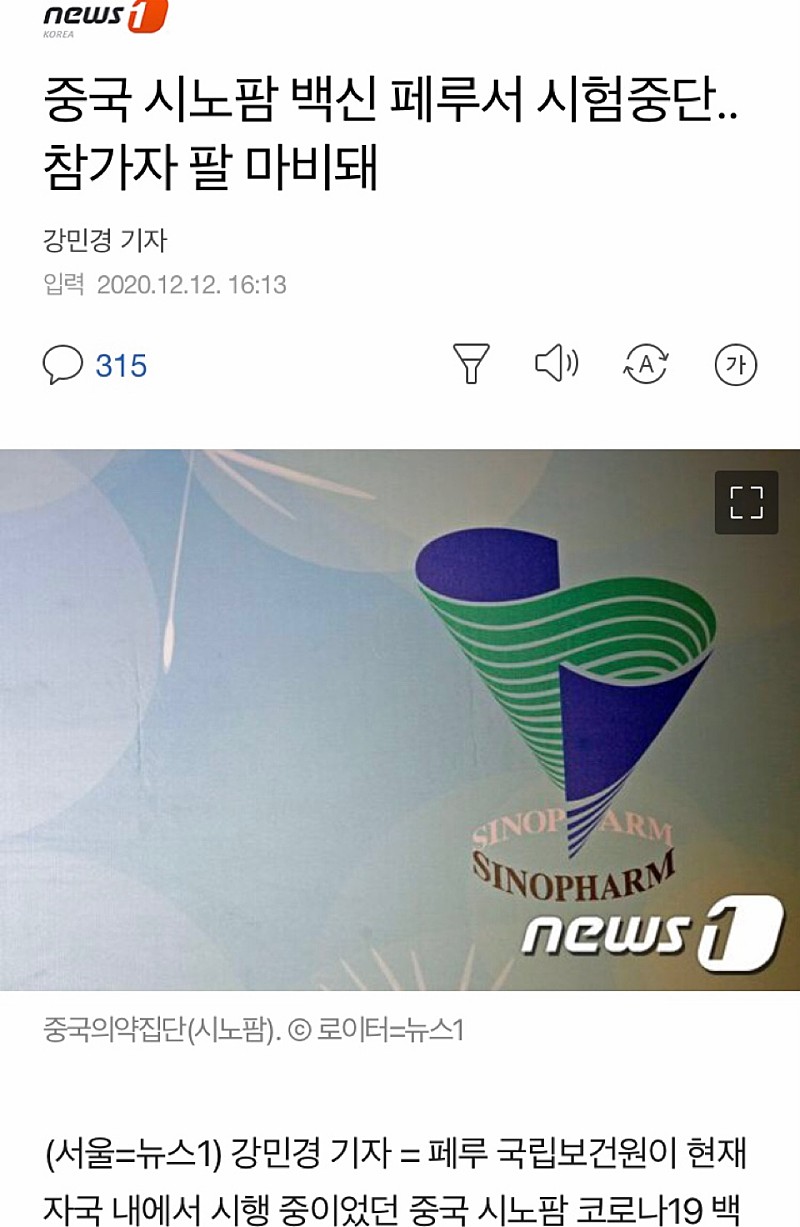Open the Sinopharm logo article photo

(400, 720)
